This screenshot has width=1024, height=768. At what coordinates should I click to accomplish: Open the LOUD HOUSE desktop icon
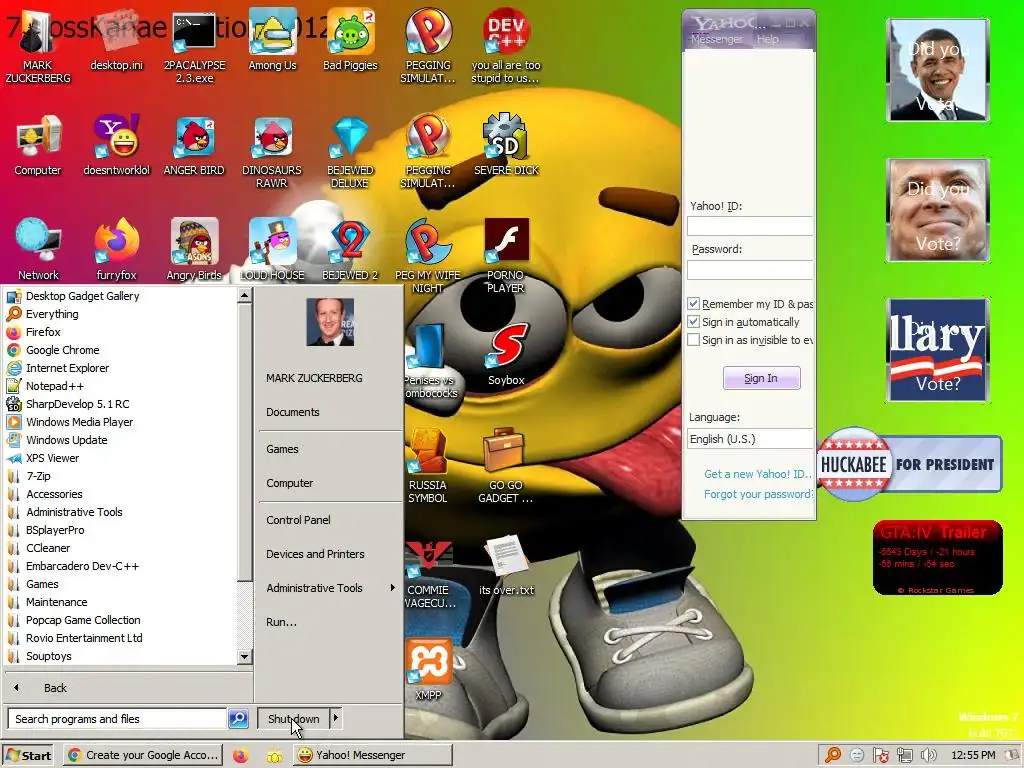(272, 250)
